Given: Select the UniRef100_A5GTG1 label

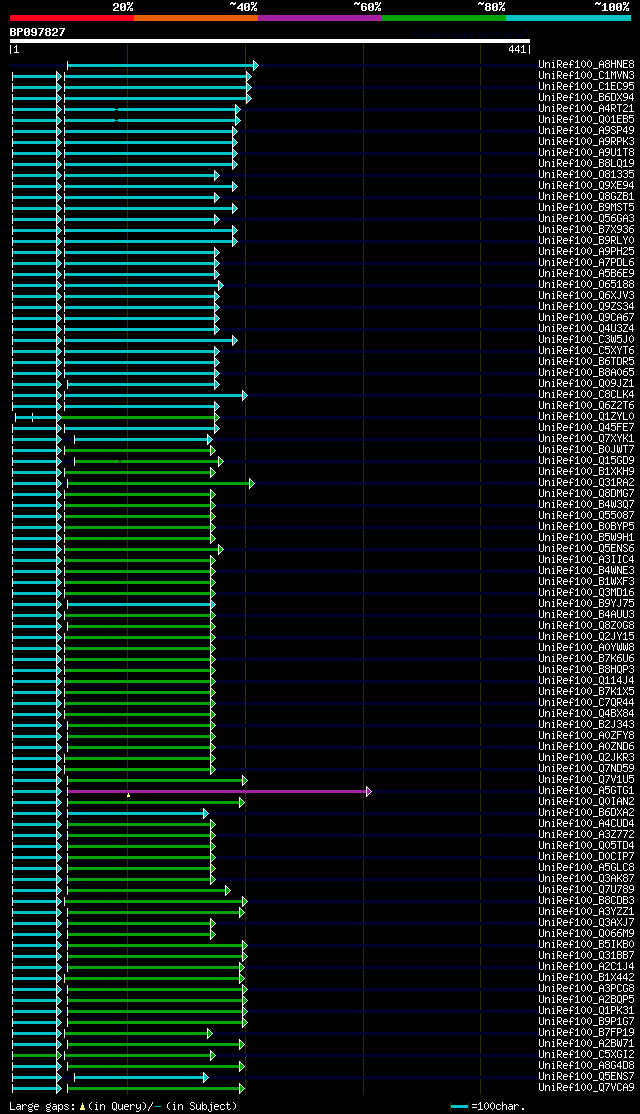Looking at the screenshot, I should [x=587, y=791].
